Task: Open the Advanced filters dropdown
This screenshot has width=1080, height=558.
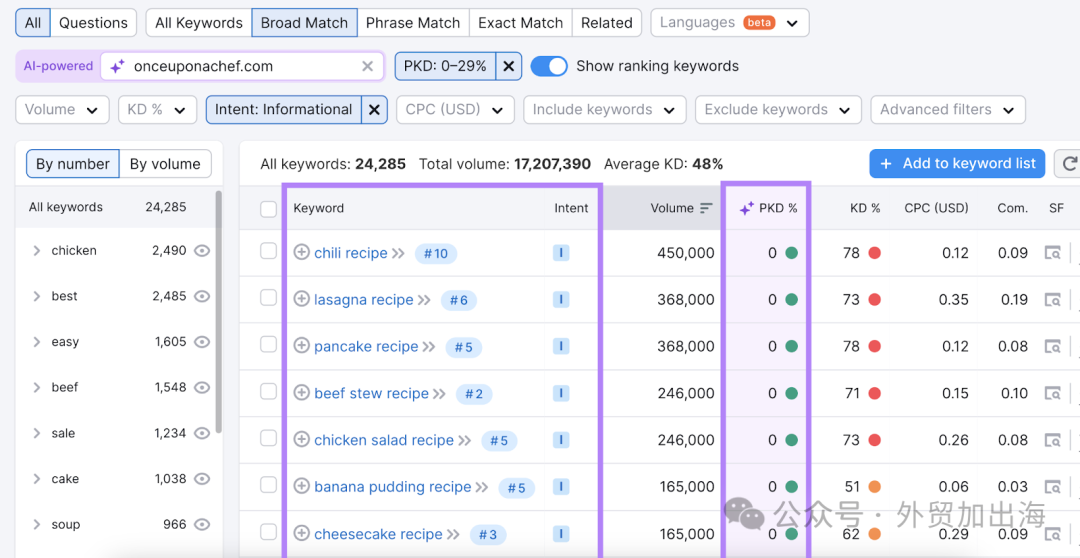Action: [x=948, y=110]
